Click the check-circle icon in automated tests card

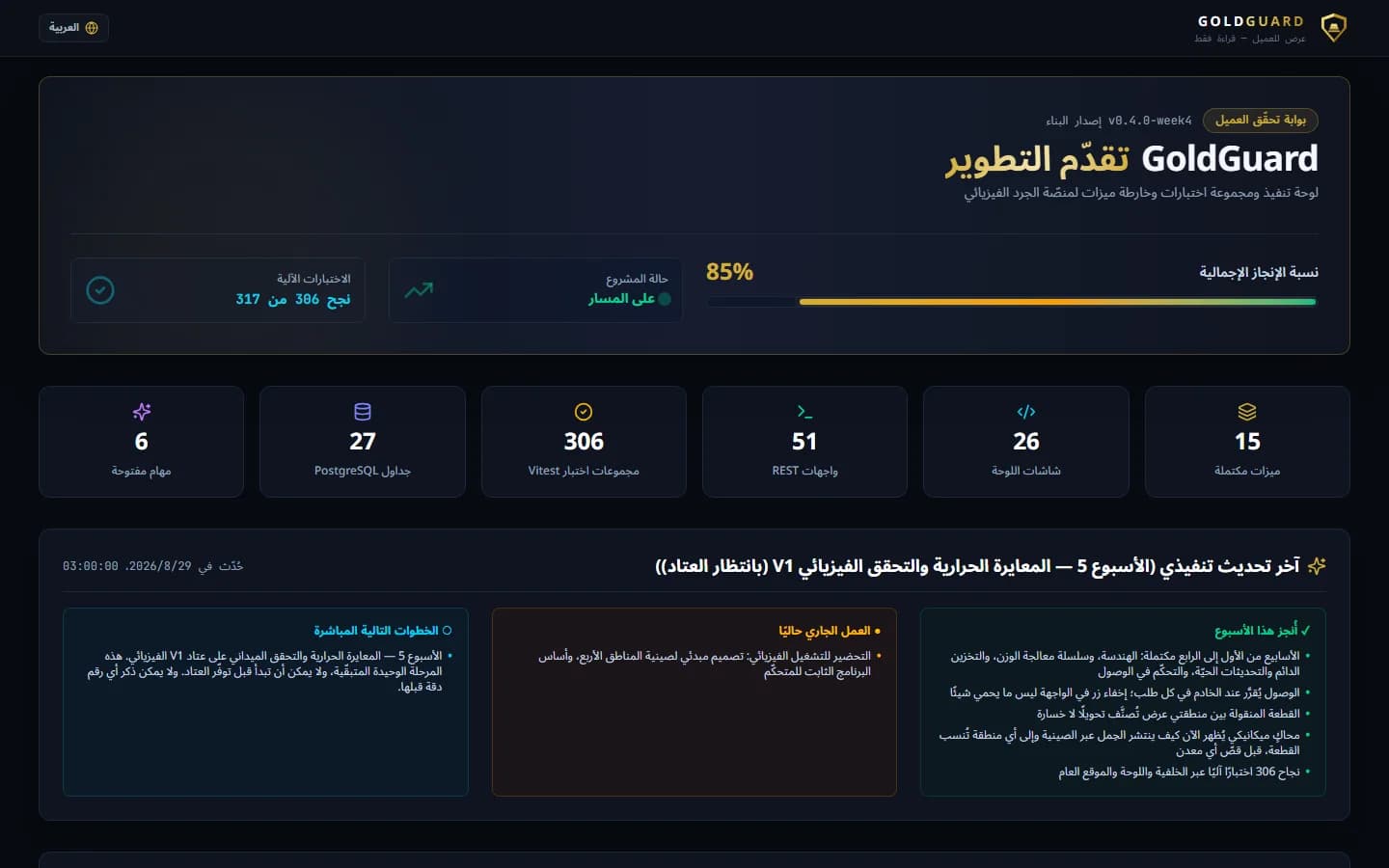tap(100, 289)
